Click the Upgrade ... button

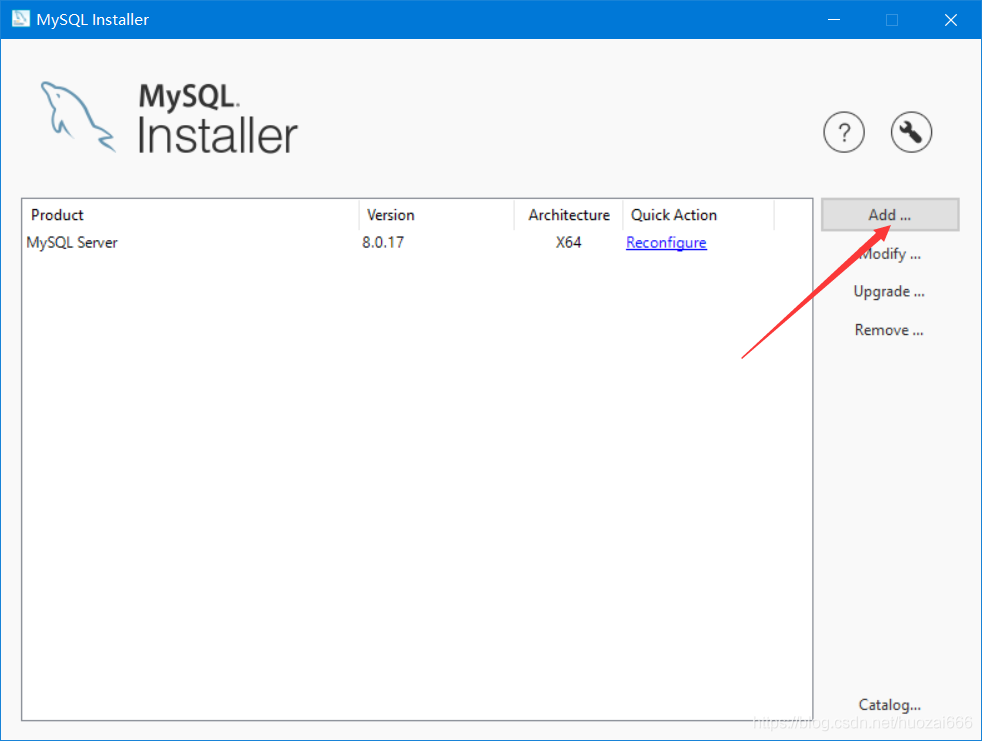coord(889,291)
